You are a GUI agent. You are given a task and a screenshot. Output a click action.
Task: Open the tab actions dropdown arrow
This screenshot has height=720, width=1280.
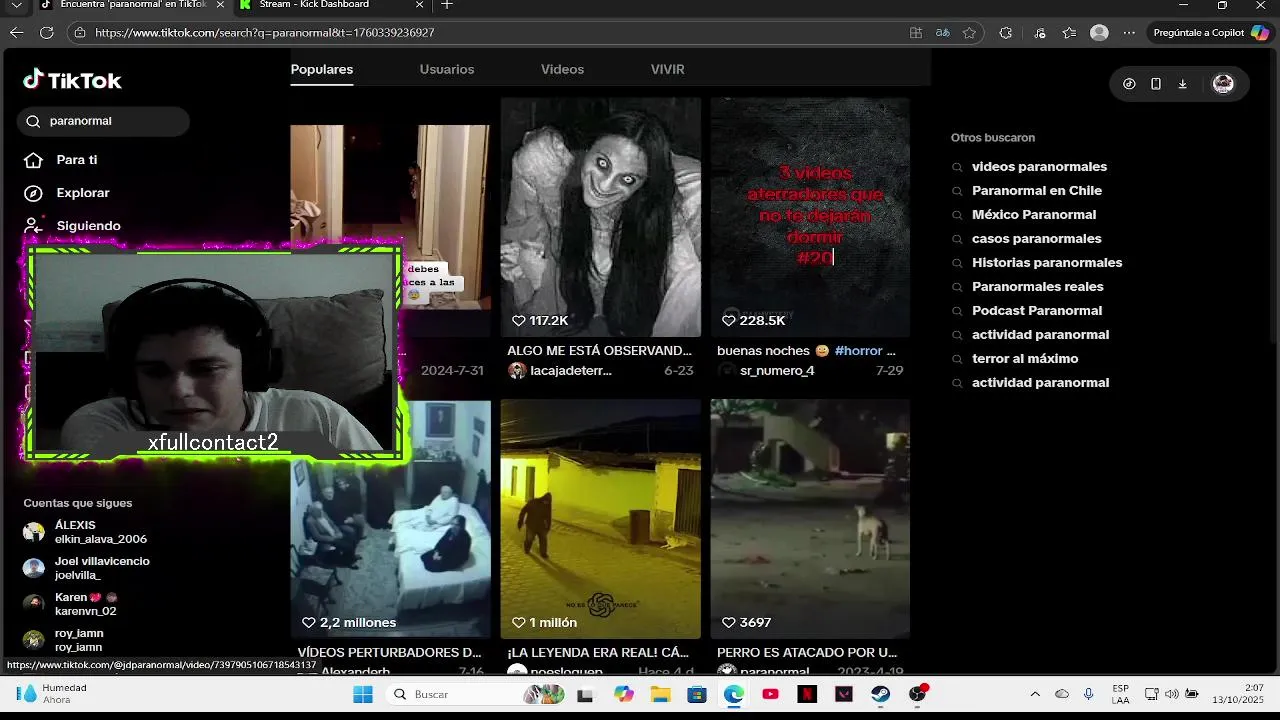pos(16,5)
